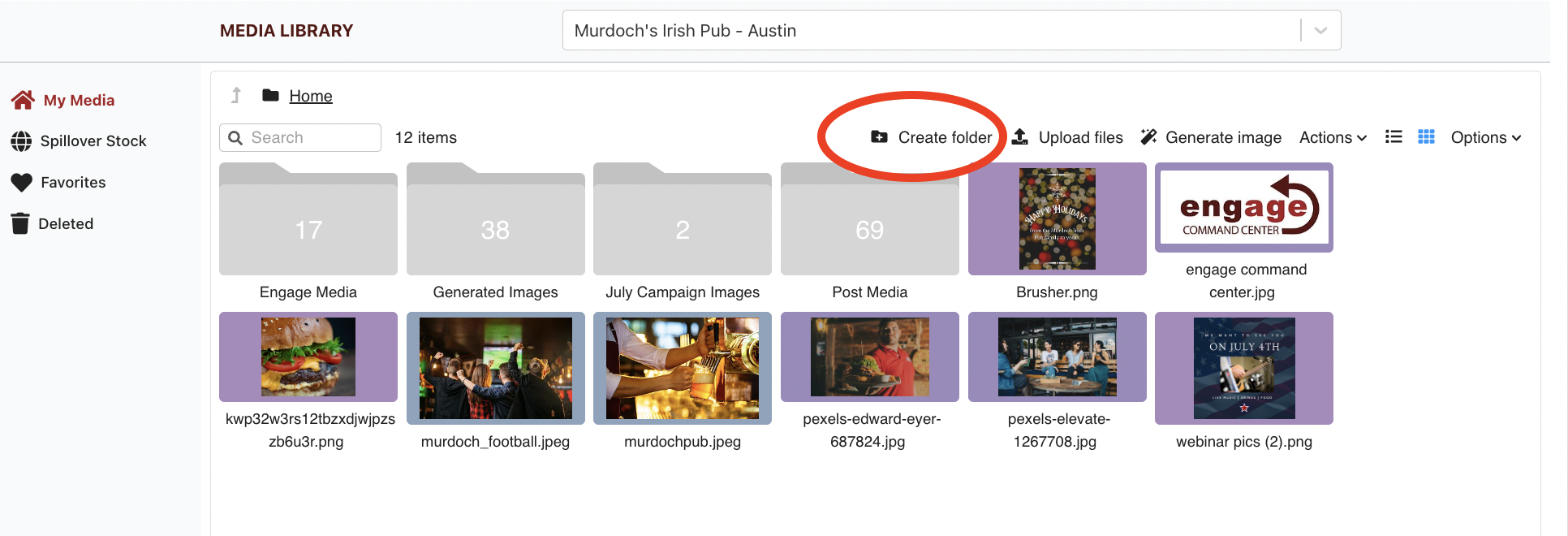Viewport: 1568px width, 536px height.
Task: Click the Home breadcrumb link
Action: coord(311,96)
